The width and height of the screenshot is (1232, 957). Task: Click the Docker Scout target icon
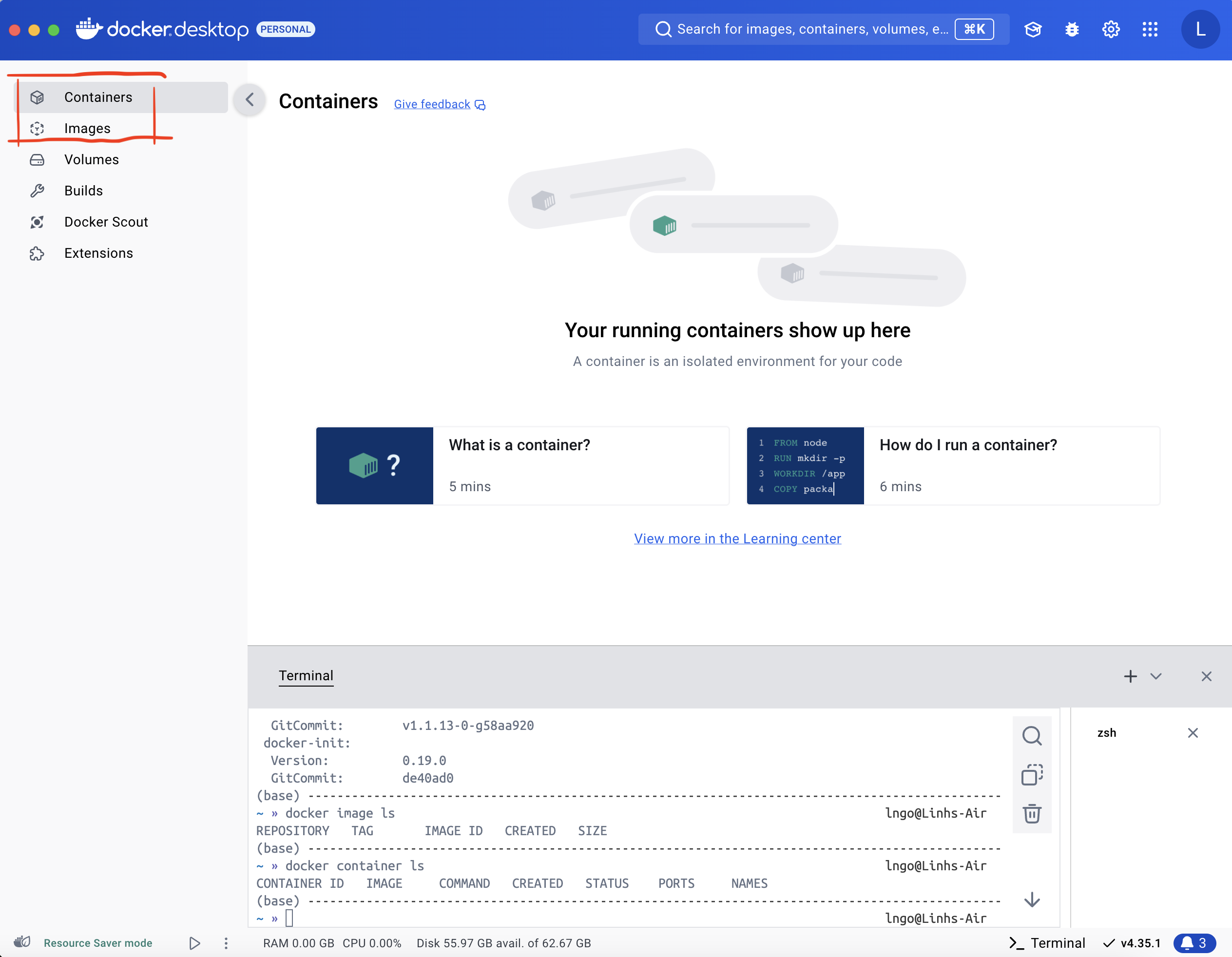[x=37, y=222]
